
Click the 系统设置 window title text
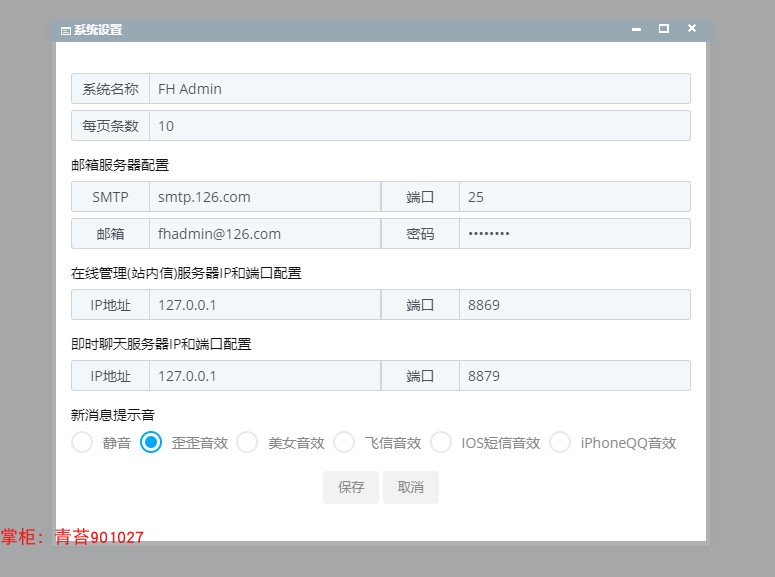click(x=98, y=30)
